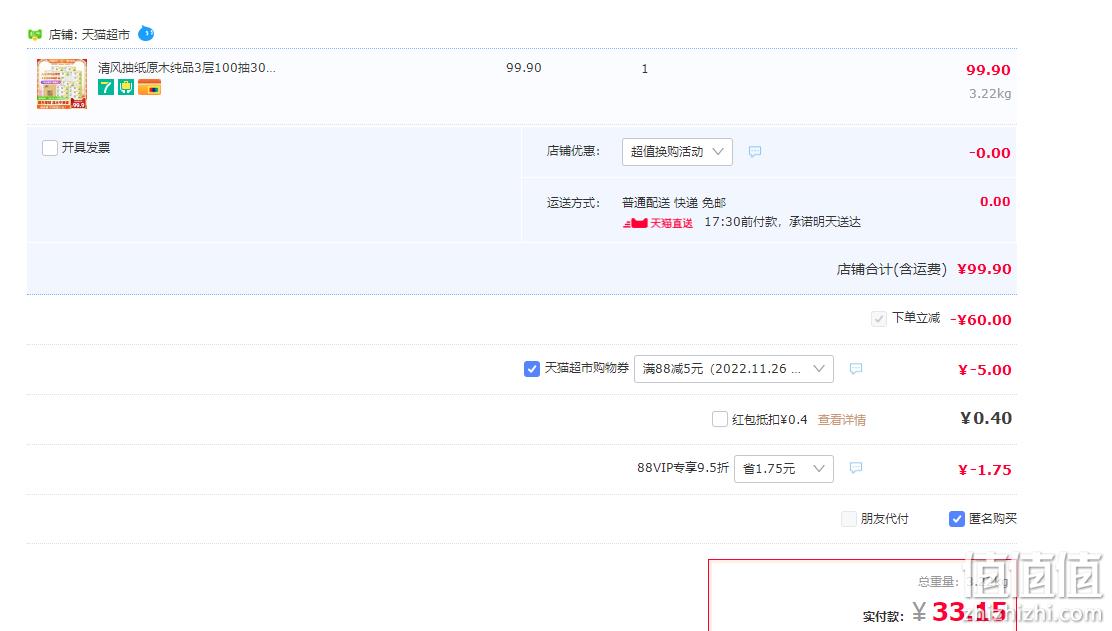Screen dimensions: 1112x631
Task: Open comment icon beside 店铺优惠 dropdown
Action: pos(755,152)
